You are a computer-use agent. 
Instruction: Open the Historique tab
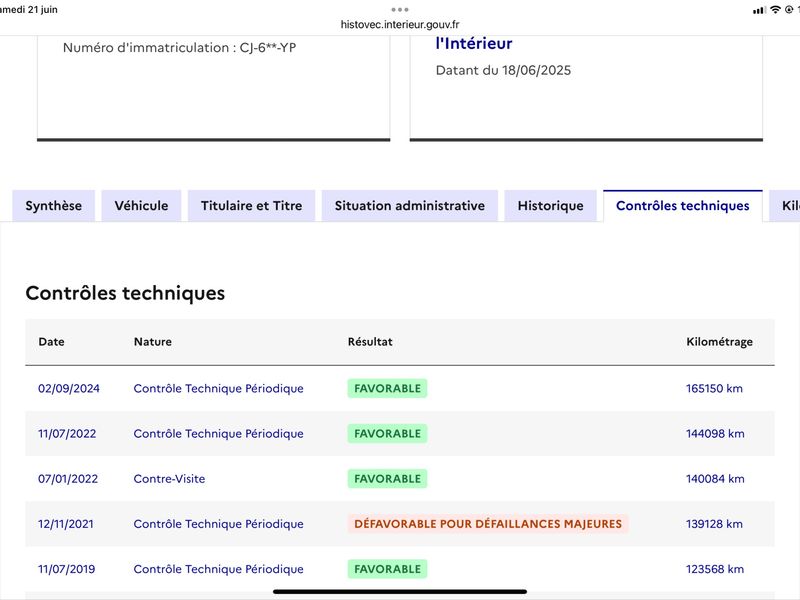pos(551,206)
